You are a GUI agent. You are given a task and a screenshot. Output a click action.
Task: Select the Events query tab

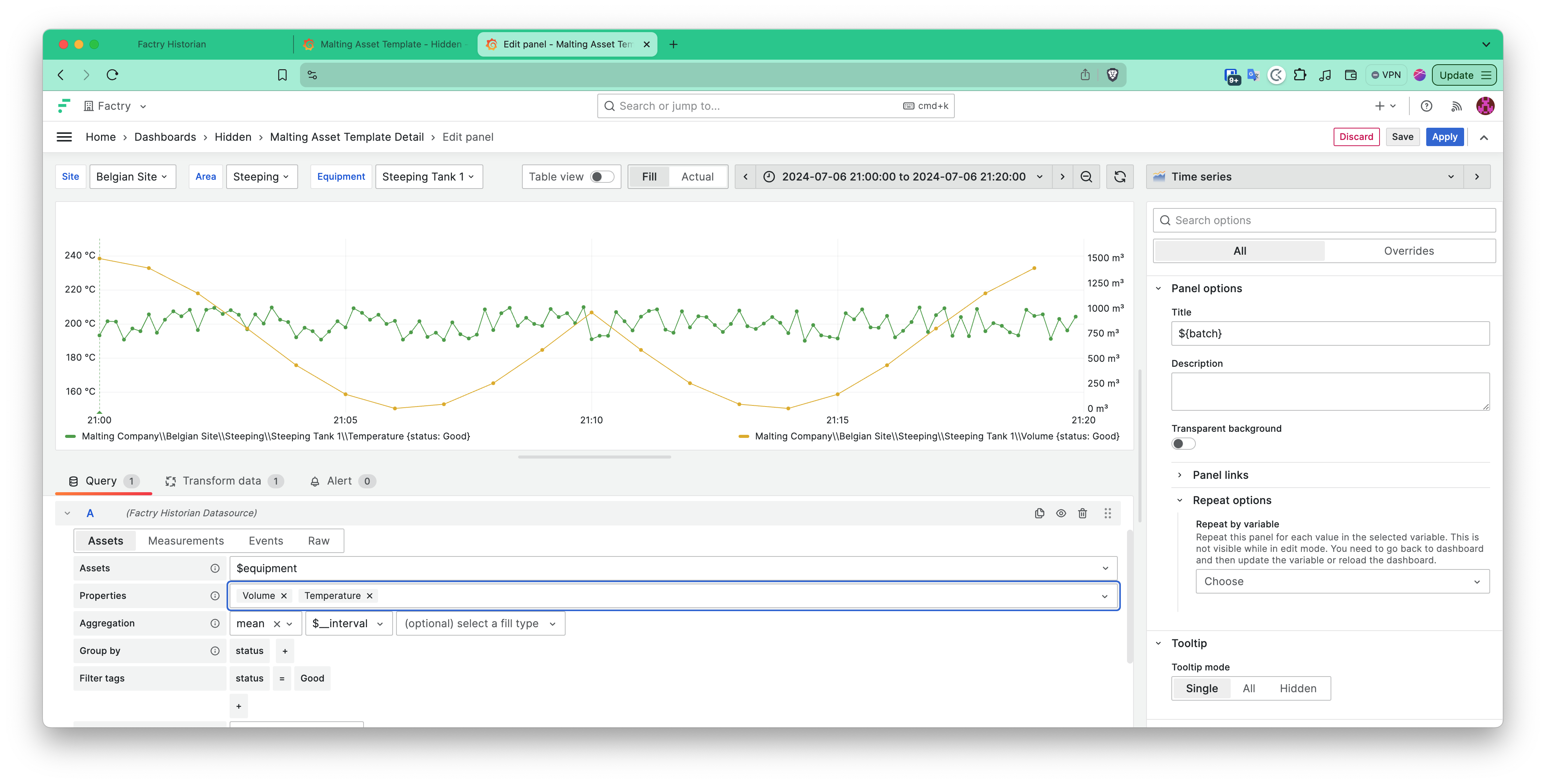(266, 541)
